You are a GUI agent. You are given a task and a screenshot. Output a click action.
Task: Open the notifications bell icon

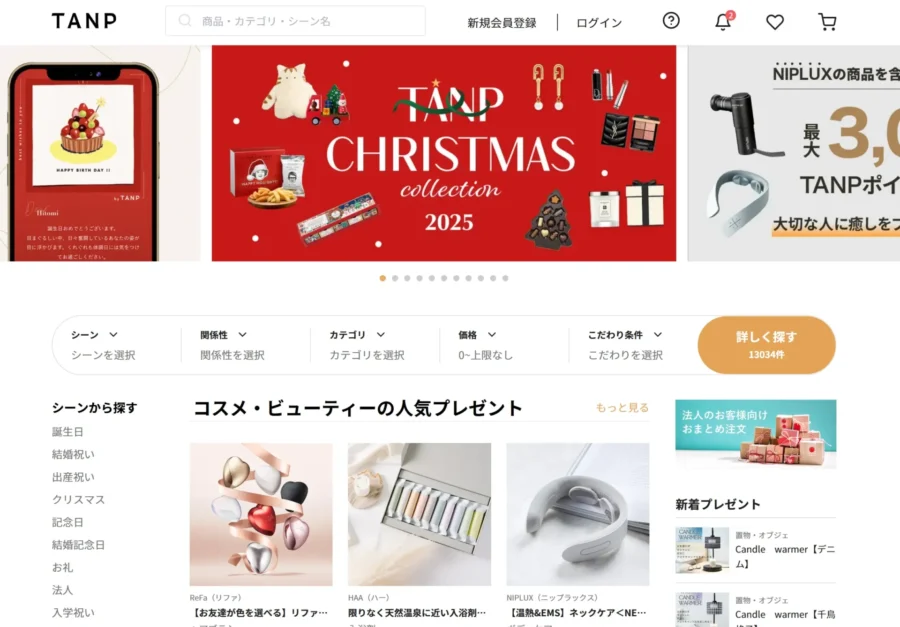point(724,21)
